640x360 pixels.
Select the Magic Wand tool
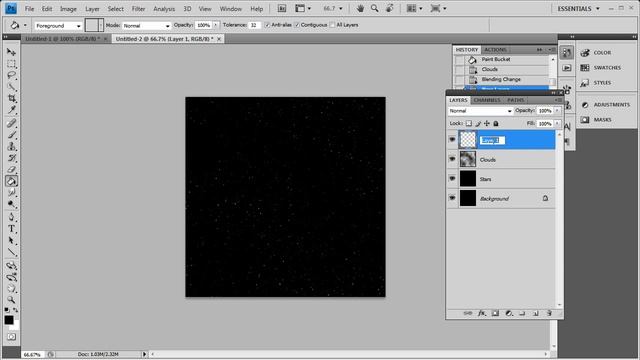point(11,87)
